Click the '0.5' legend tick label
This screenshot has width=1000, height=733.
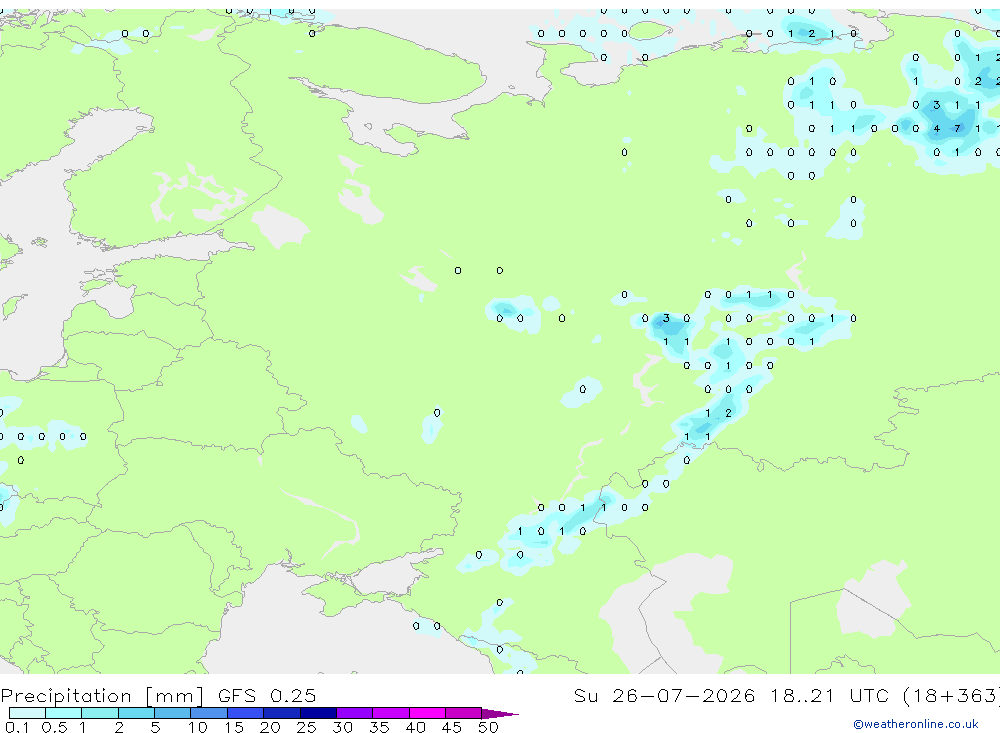(x=54, y=727)
